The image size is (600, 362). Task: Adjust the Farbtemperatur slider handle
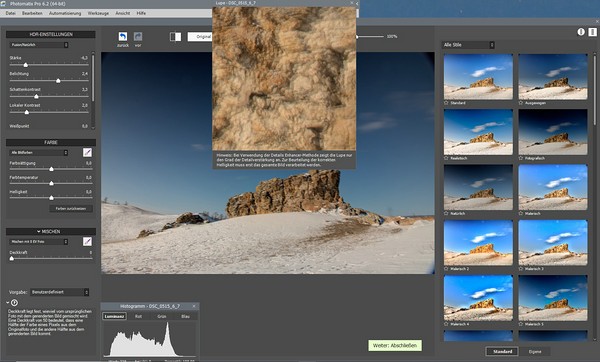click(x=51, y=183)
